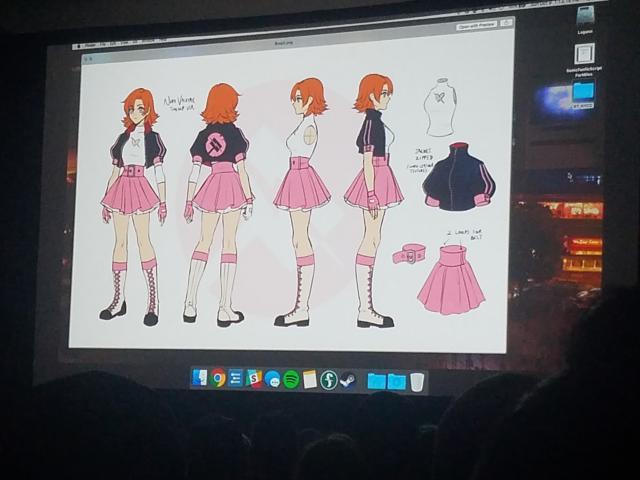Select the document file icon on desktop
640x480 pixels.
click(584, 54)
